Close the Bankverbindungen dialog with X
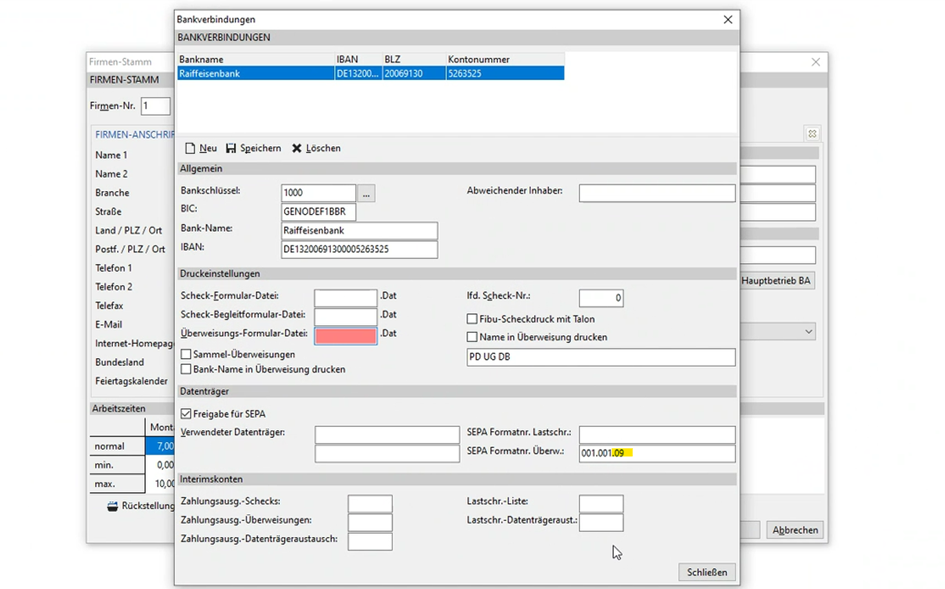 click(728, 19)
